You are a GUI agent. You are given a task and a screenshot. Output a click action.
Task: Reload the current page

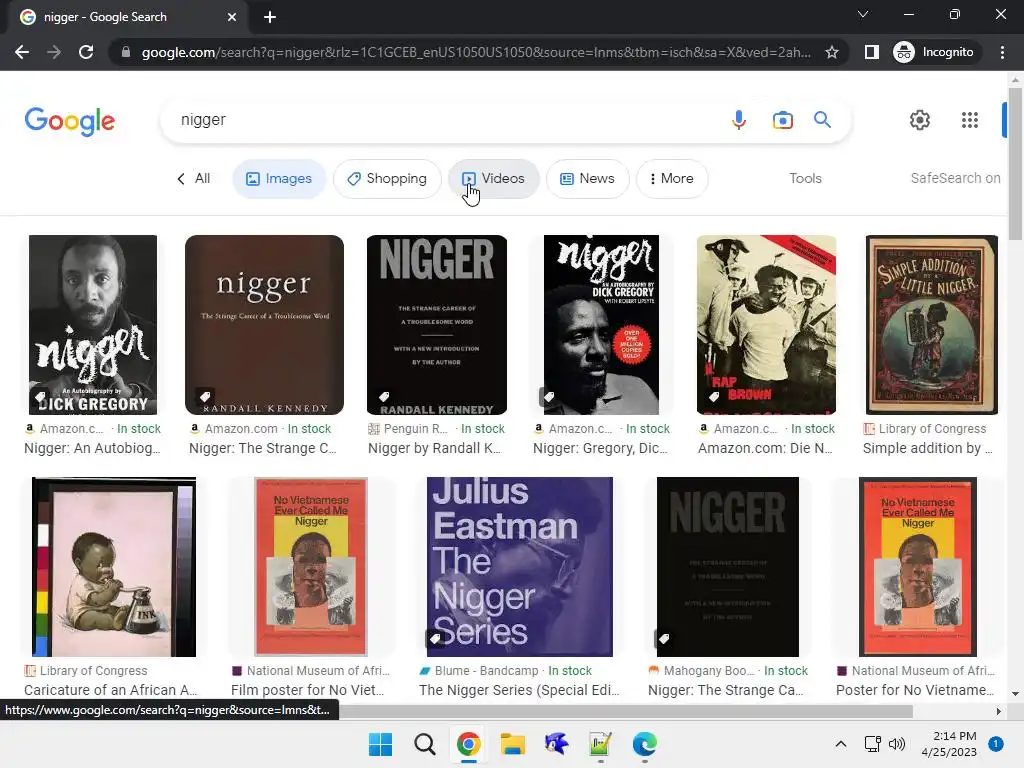point(86,52)
